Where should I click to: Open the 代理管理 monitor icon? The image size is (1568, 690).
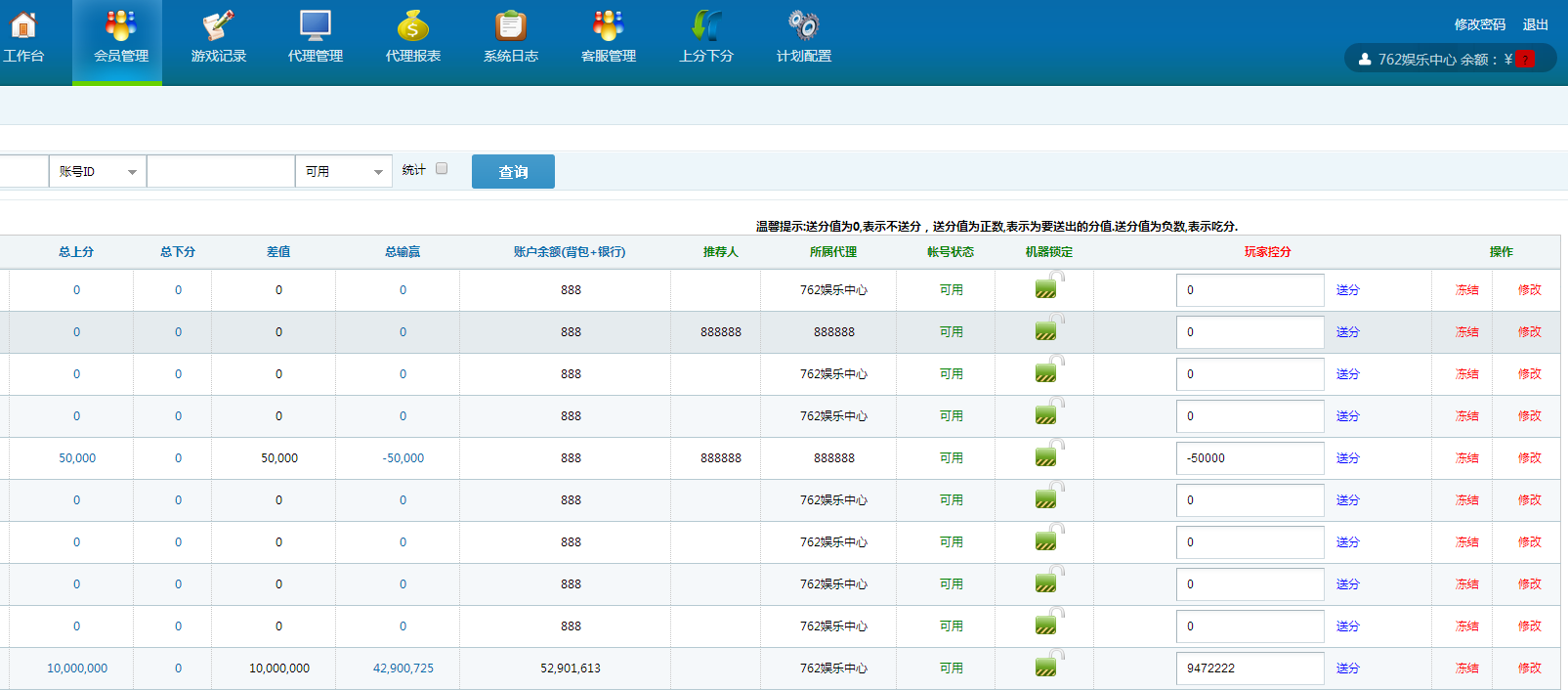pyautogui.click(x=315, y=26)
